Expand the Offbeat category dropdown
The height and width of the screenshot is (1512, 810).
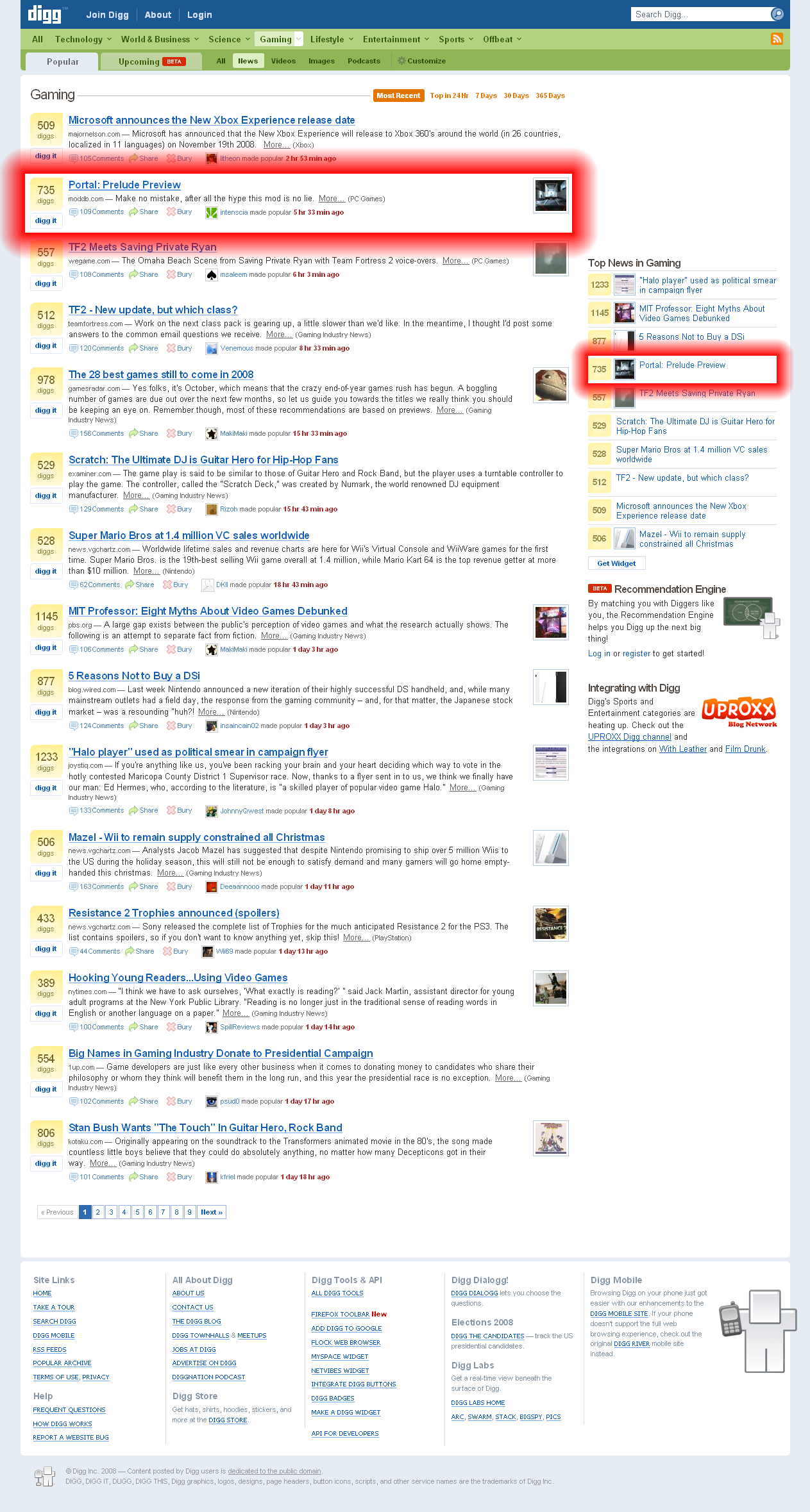point(519,39)
